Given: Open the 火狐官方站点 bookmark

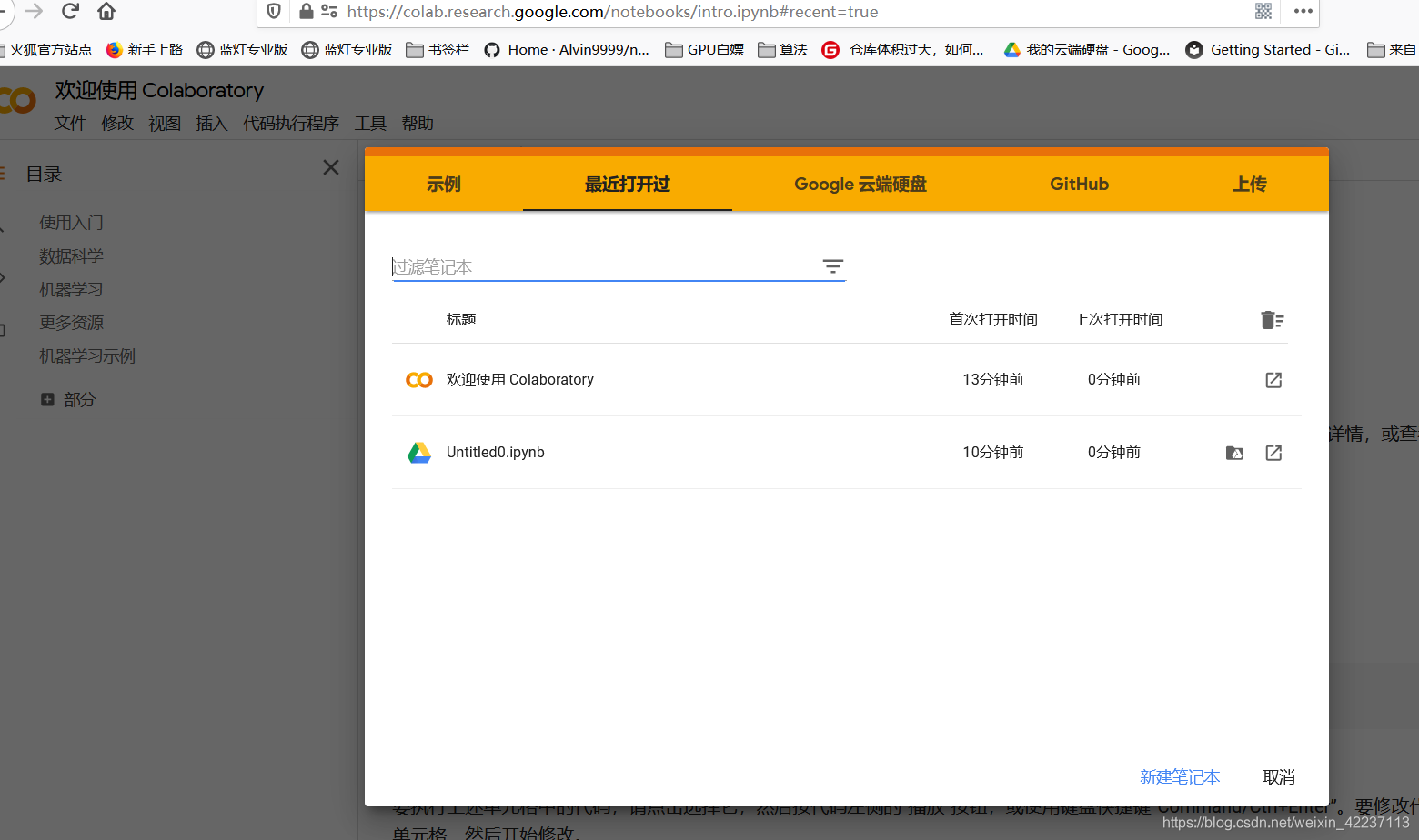Looking at the screenshot, I should (x=46, y=50).
